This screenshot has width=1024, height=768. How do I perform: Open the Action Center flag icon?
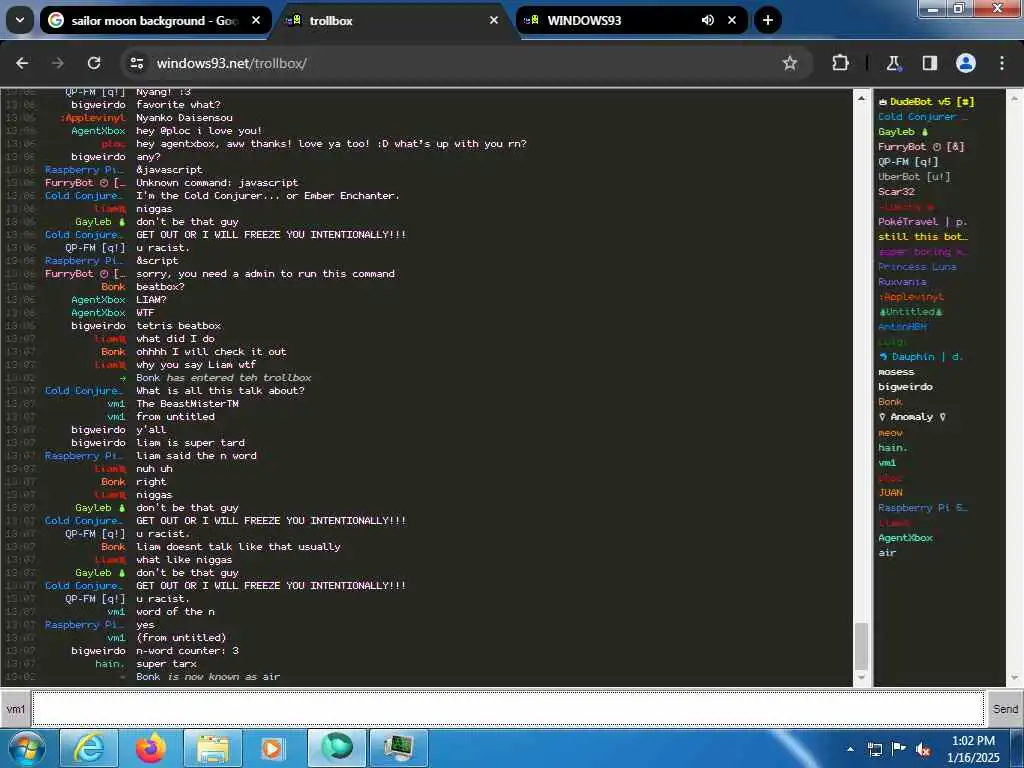pyautogui.click(x=899, y=749)
